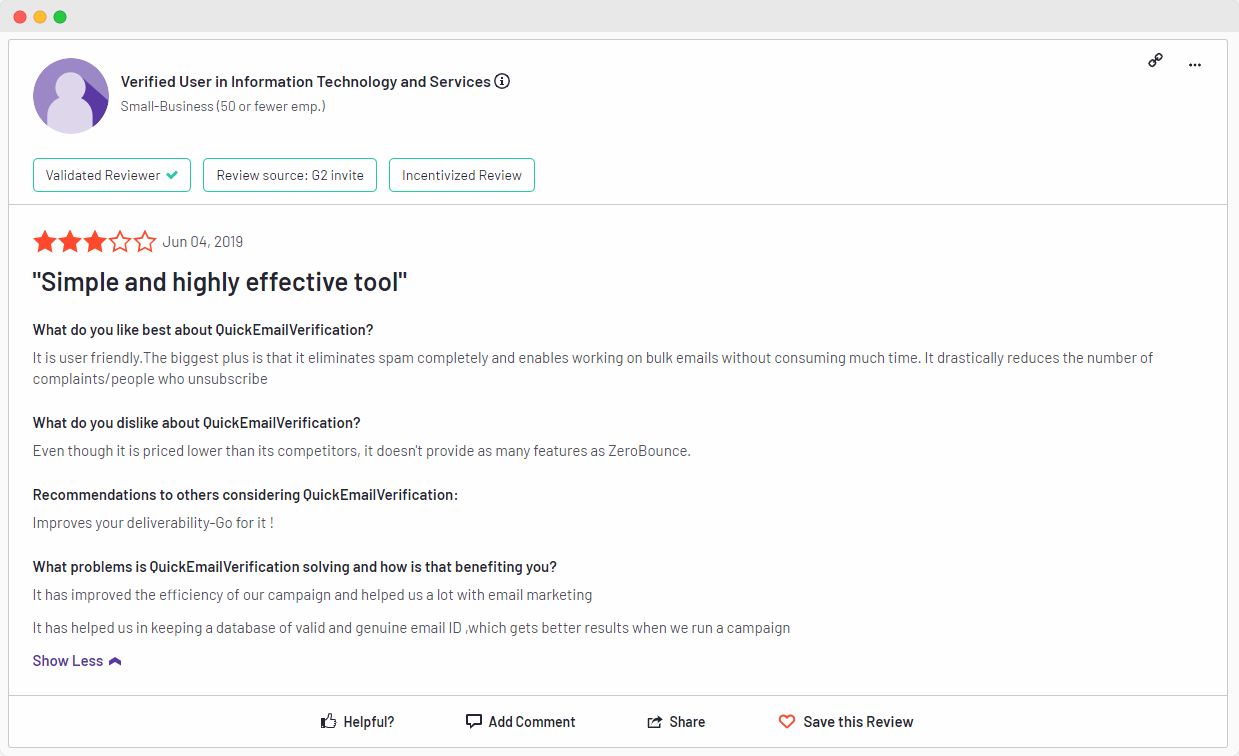Screen dimensions: 1239x756
Task: Click the reviewer avatar image
Action: click(71, 96)
